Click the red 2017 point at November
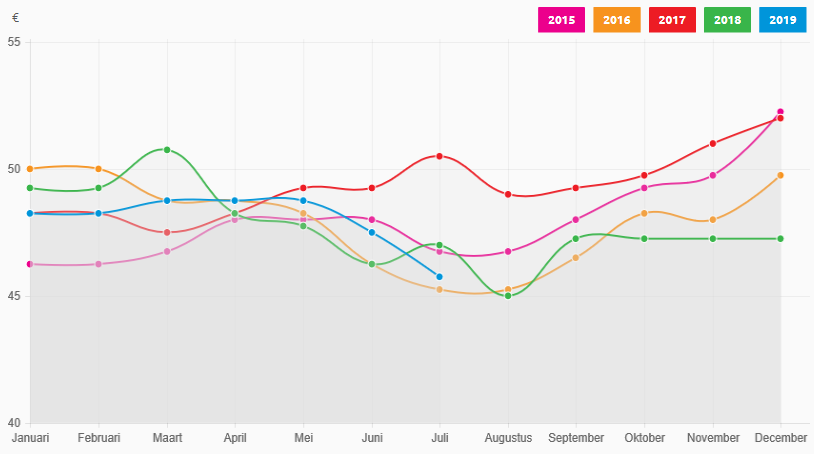This screenshot has height=454, width=814. [x=713, y=143]
